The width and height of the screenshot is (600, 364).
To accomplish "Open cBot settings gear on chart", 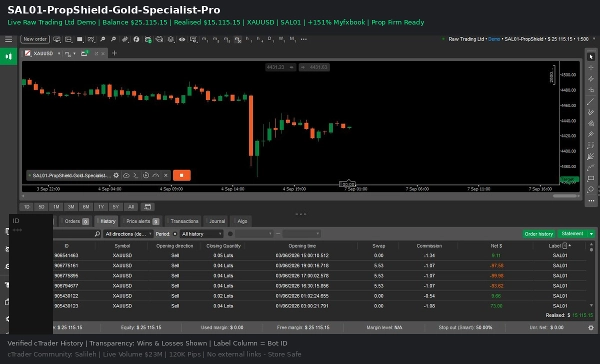I will tap(116, 175).
